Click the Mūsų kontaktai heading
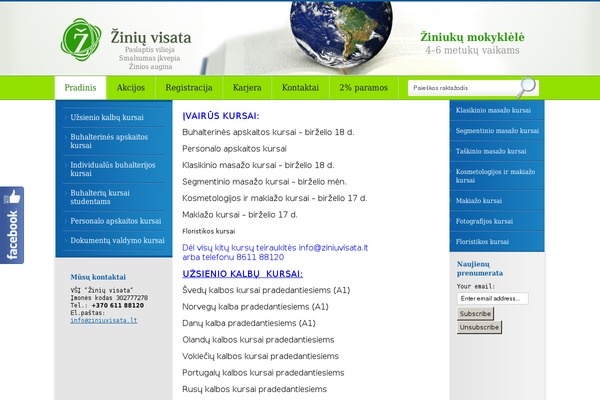The image size is (600, 400). (x=98, y=277)
